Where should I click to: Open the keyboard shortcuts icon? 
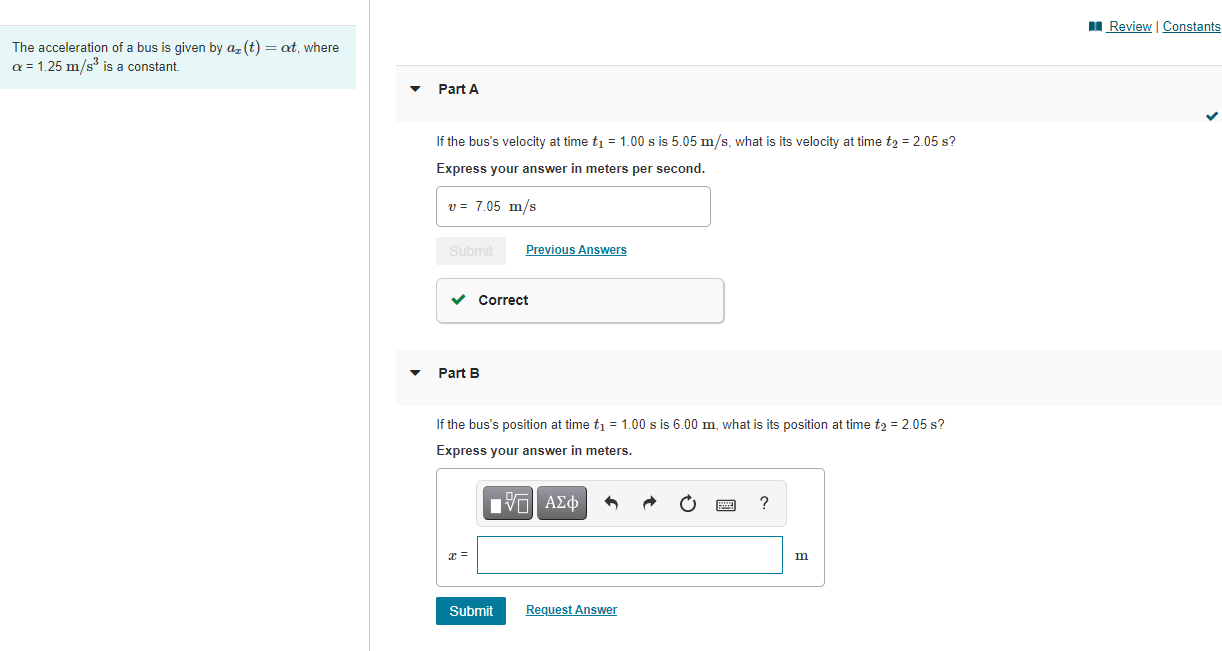727,503
